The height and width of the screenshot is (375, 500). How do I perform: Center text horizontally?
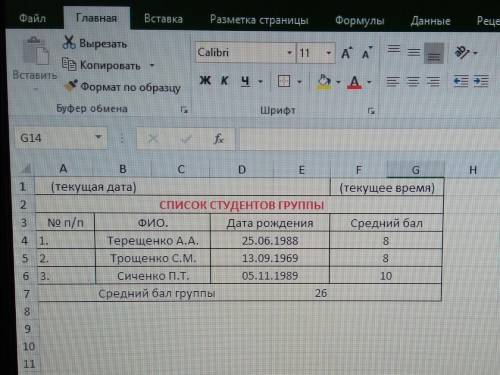(413, 81)
